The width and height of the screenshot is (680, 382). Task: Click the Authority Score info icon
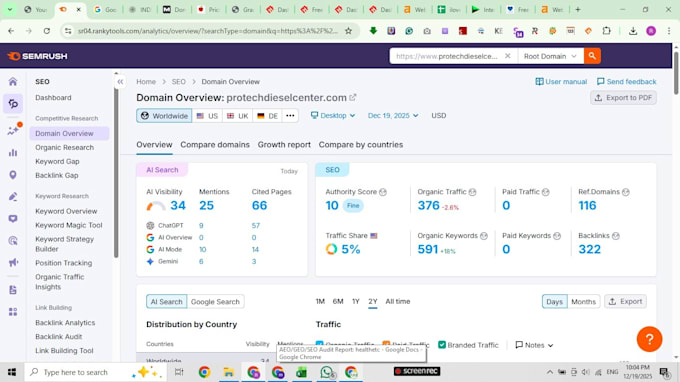pyautogui.click(x=382, y=192)
